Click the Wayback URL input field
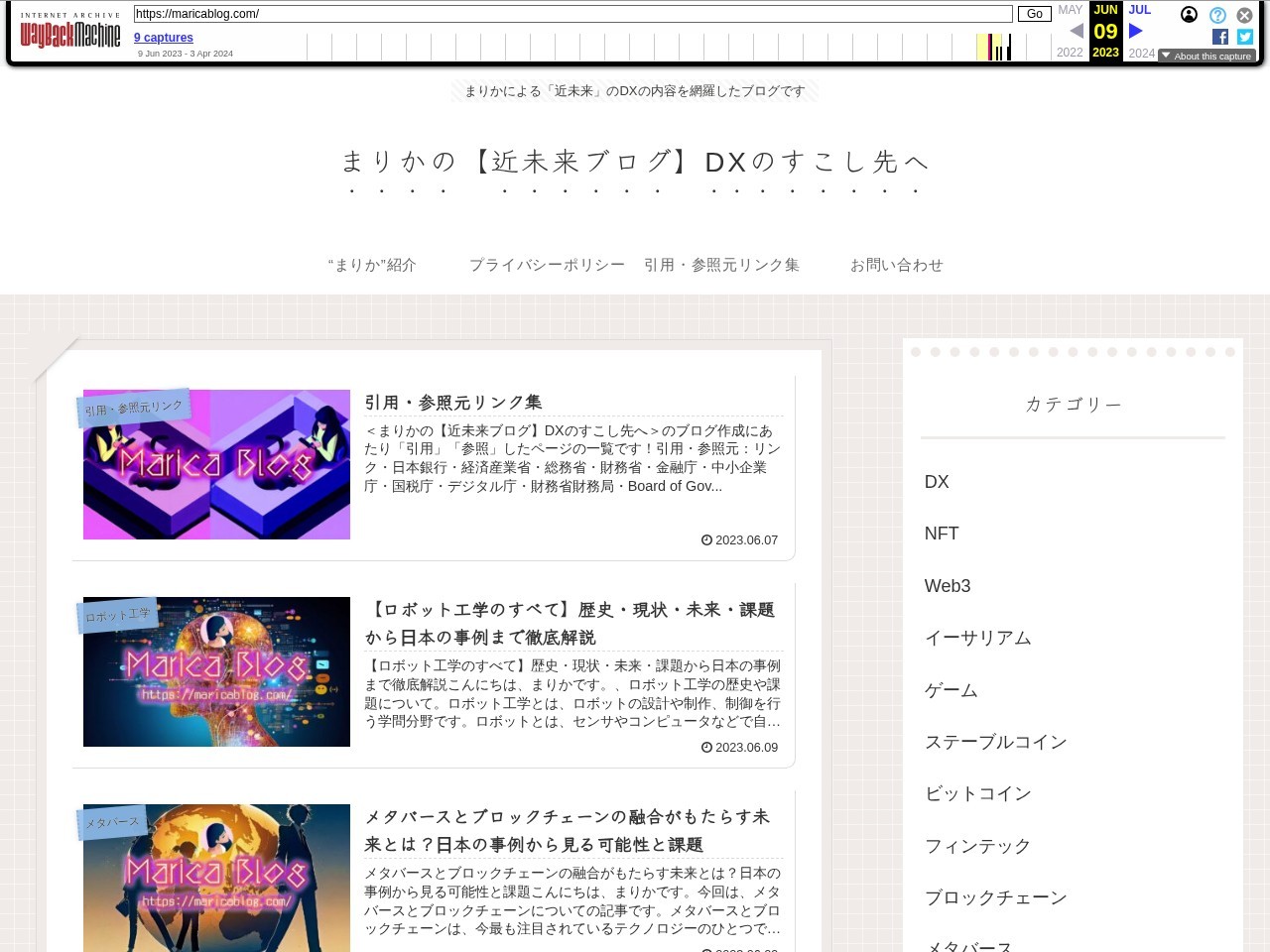This screenshot has height=952, width=1270. click(572, 14)
